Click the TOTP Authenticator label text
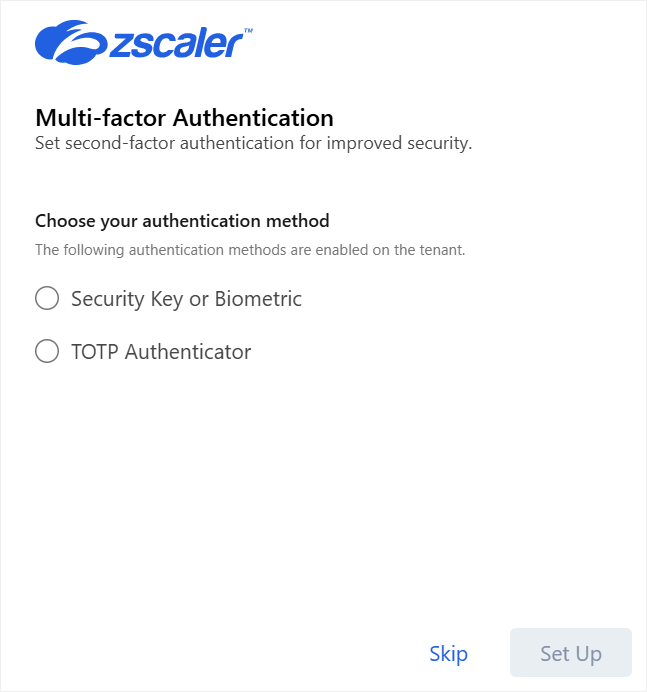647x692 pixels. pos(161,351)
